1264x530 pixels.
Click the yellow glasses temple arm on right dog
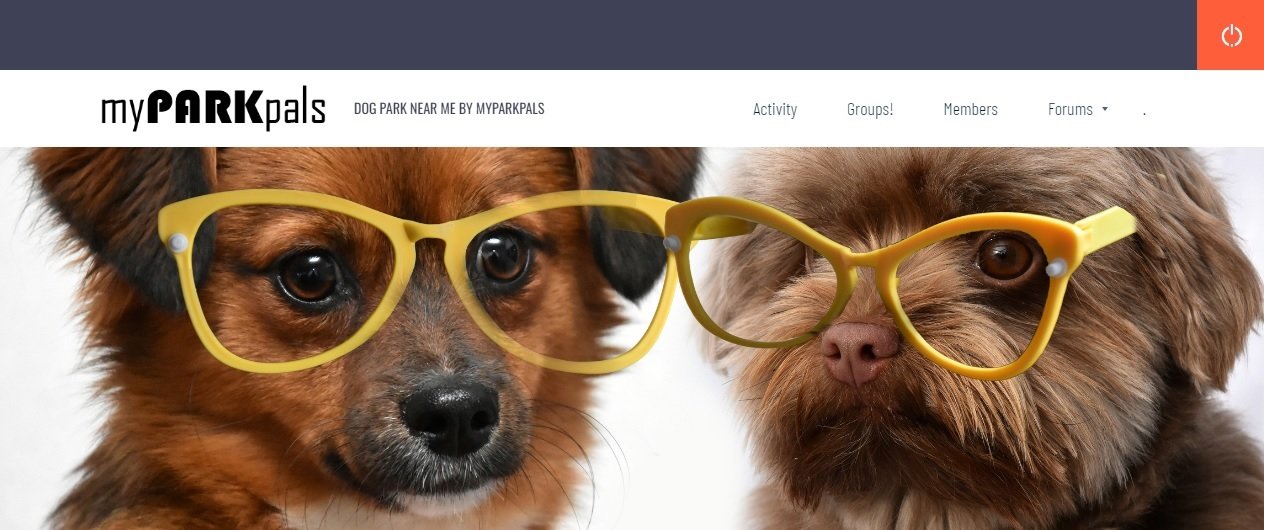(1105, 228)
